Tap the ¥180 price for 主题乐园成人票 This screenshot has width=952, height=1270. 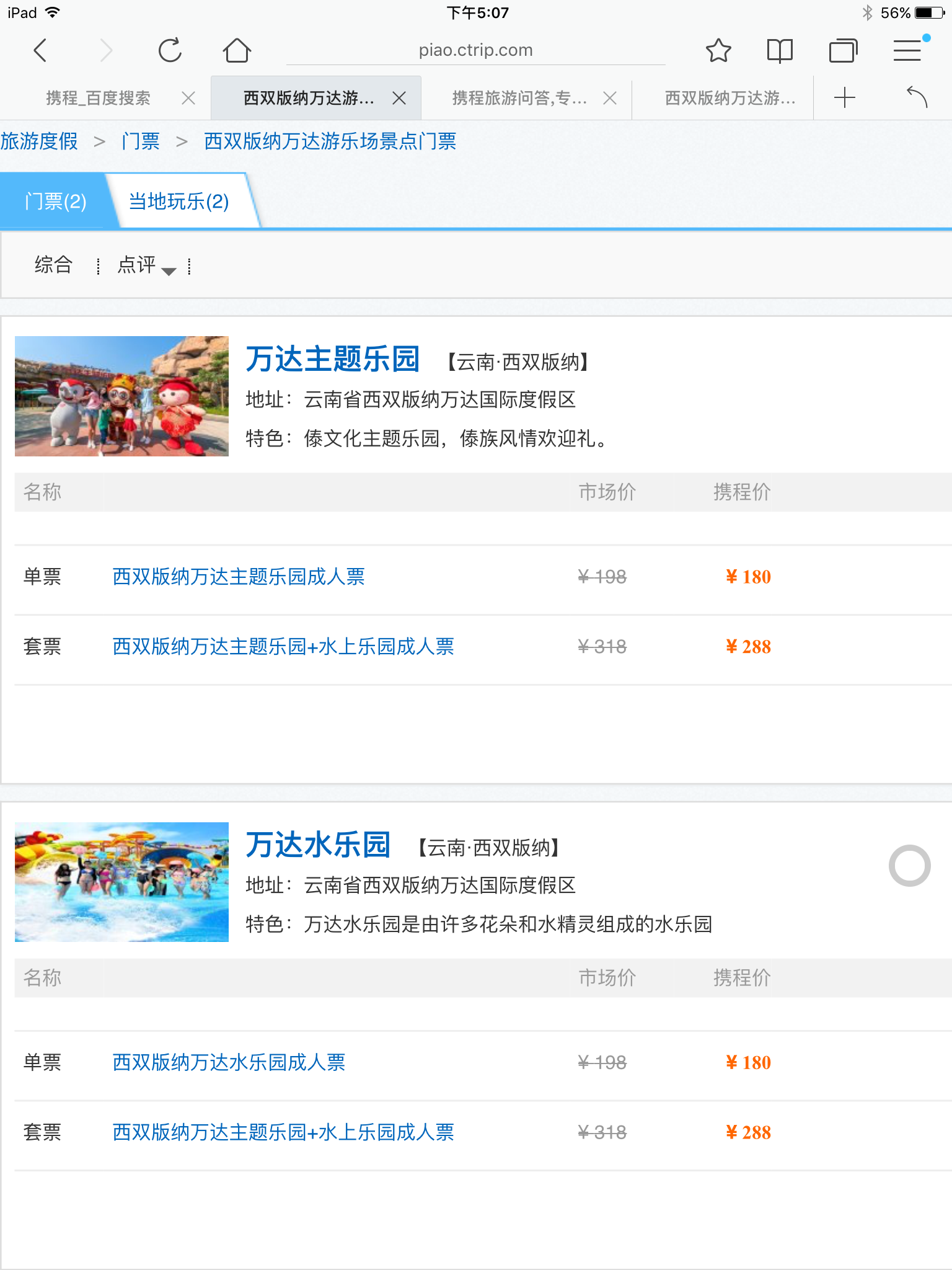click(x=748, y=577)
